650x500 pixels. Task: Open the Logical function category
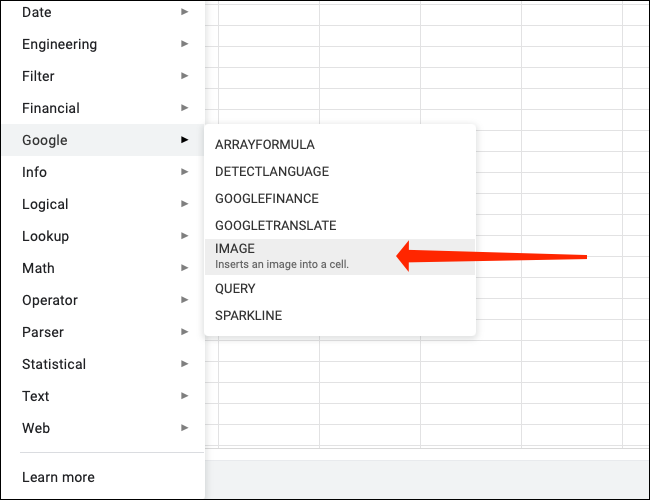click(45, 204)
